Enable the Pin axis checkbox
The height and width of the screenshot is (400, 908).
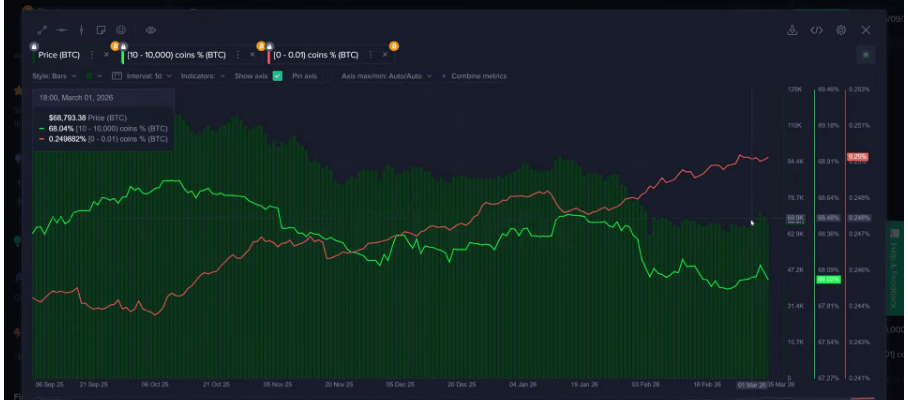tap(327, 76)
